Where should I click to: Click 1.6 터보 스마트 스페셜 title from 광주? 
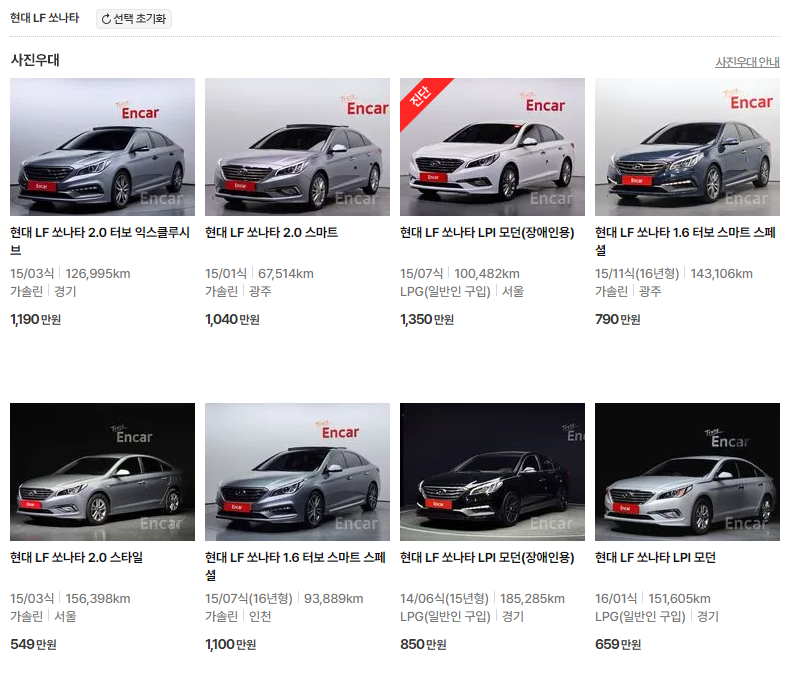click(685, 241)
